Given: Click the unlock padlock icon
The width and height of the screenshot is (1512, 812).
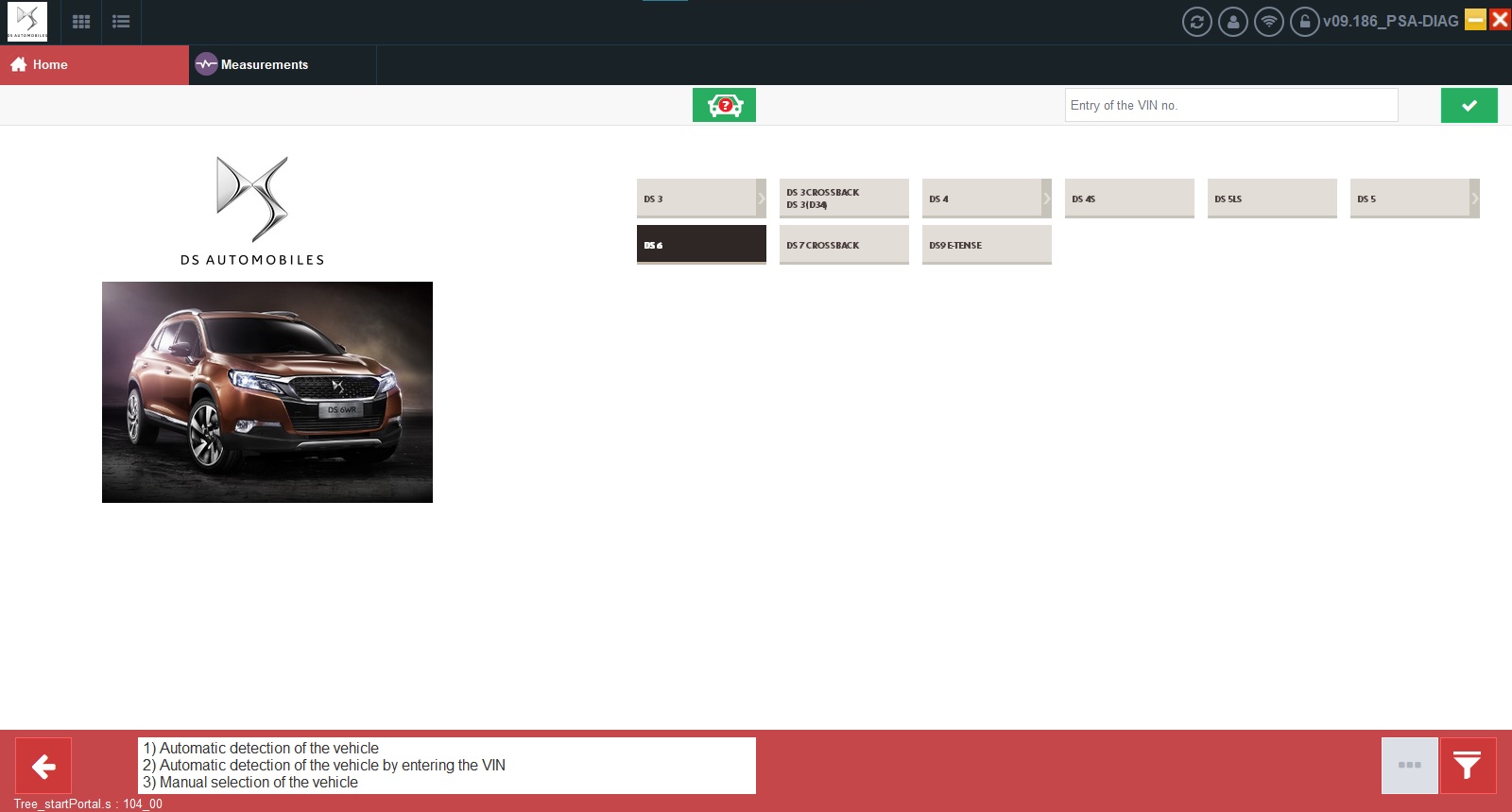Looking at the screenshot, I should click(x=1304, y=22).
